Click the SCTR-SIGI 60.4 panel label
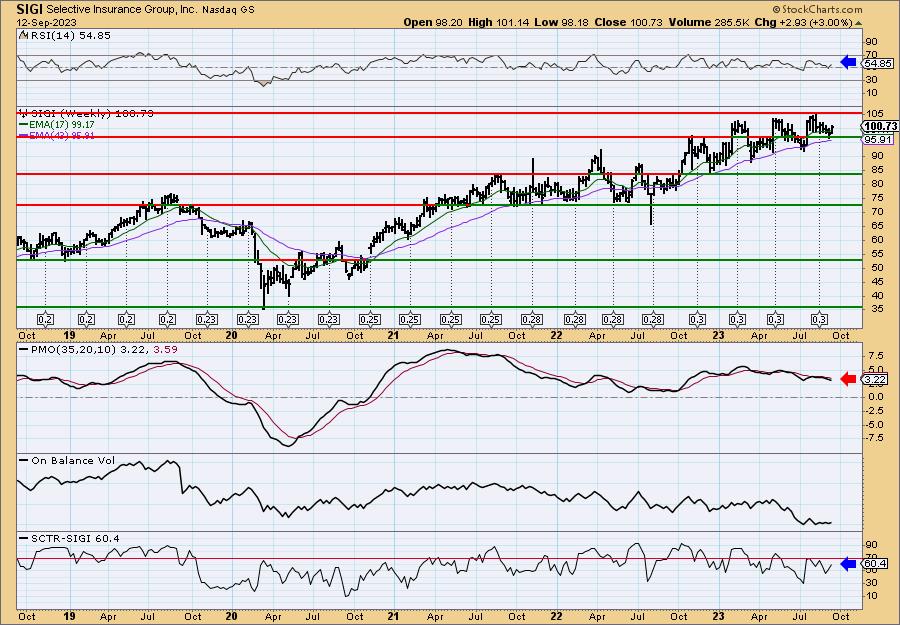900x625 pixels. point(69,538)
